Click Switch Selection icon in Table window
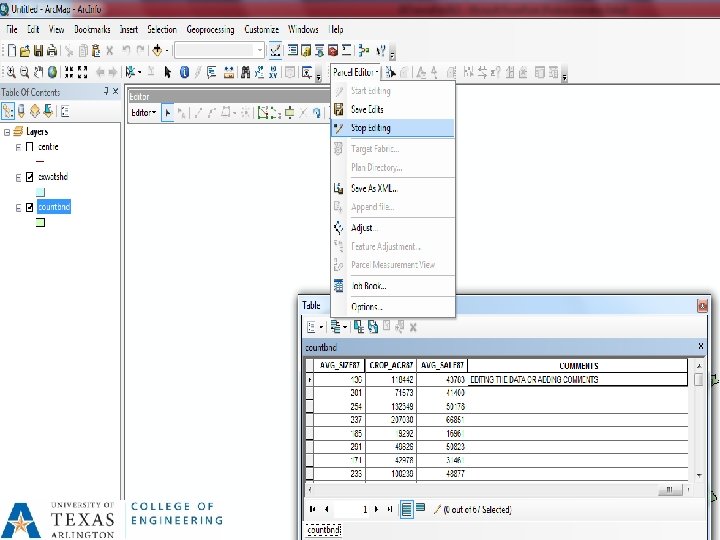Image resolution: width=720 pixels, height=540 pixels. coord(373,327)
